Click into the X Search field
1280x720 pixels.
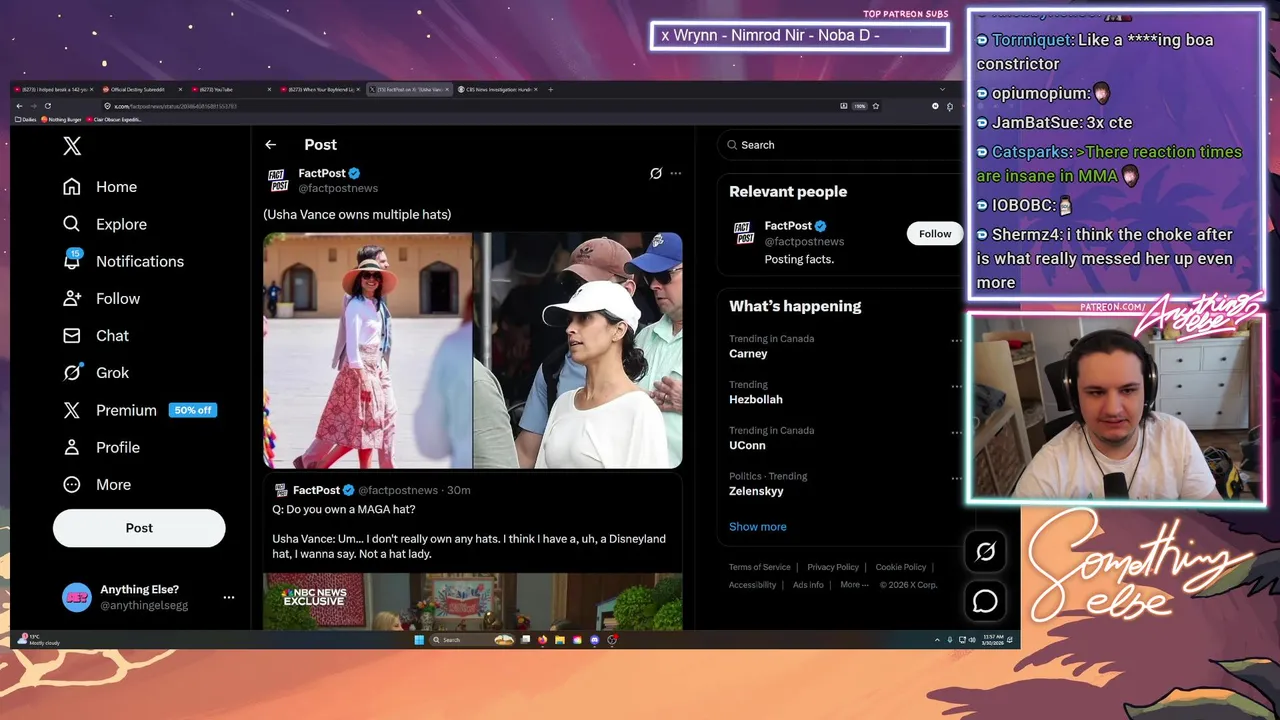pyautogui.click(x=840, y=145)
